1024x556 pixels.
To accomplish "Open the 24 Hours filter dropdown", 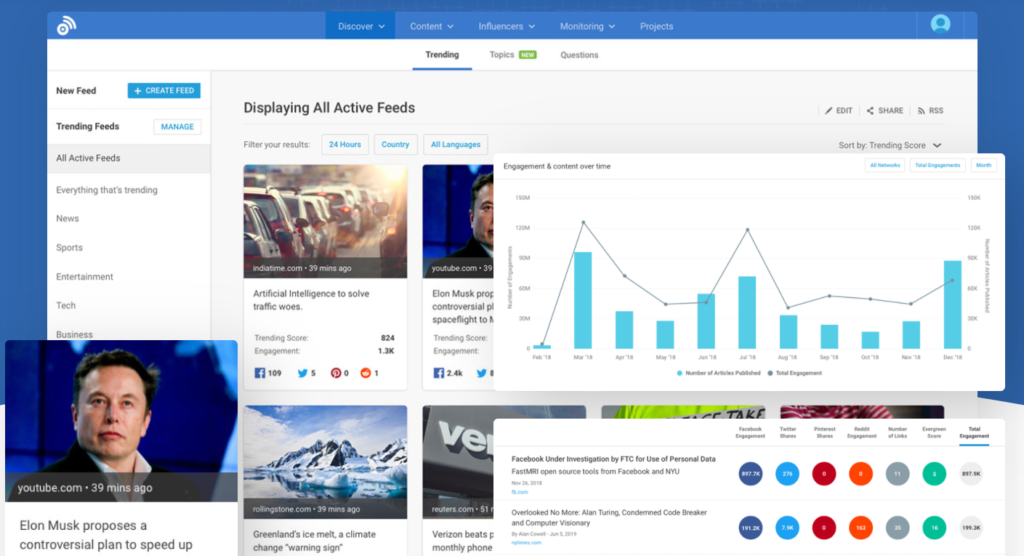I will (x=345, y=144).
